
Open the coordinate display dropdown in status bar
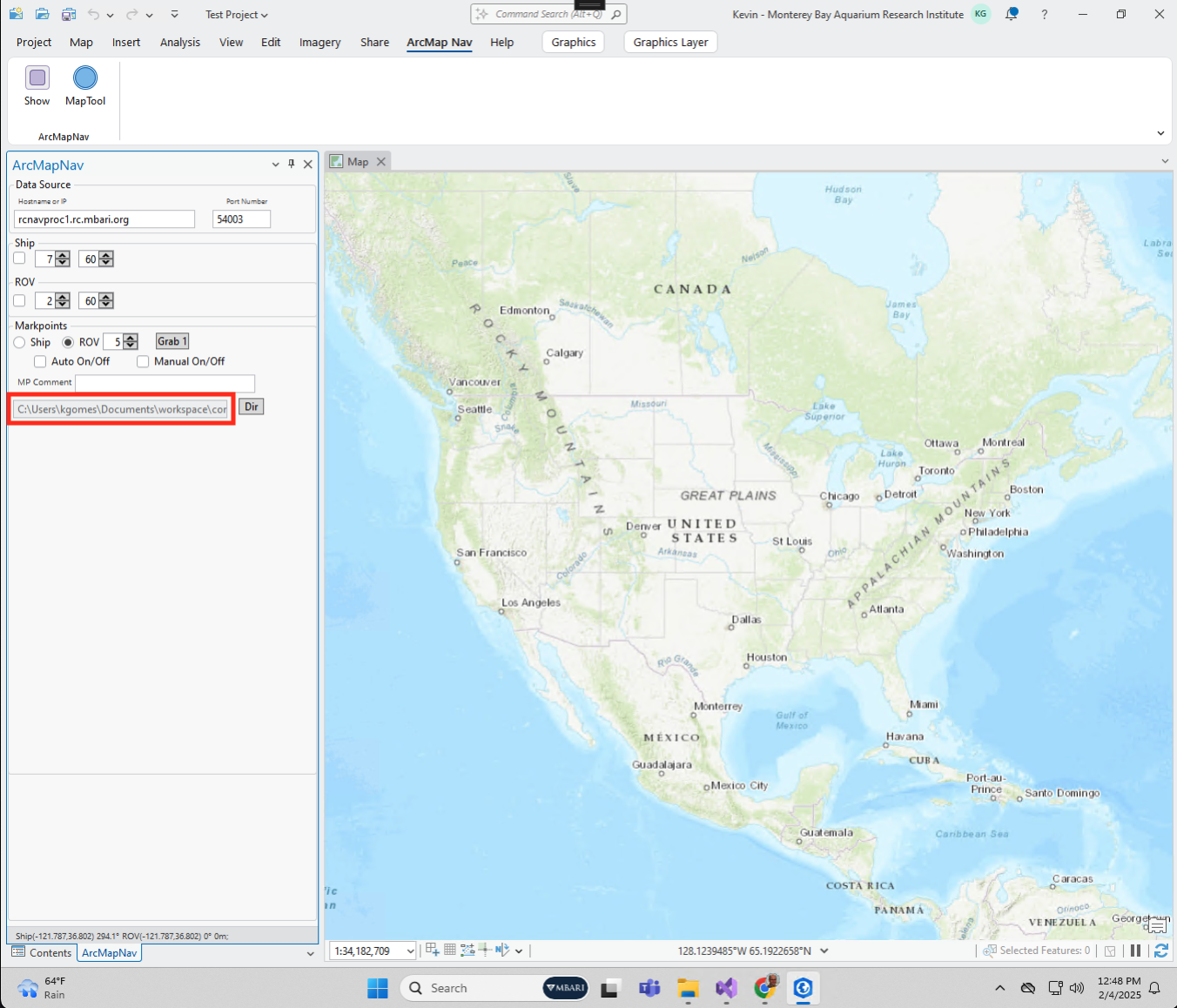click(x=824, y=951)
